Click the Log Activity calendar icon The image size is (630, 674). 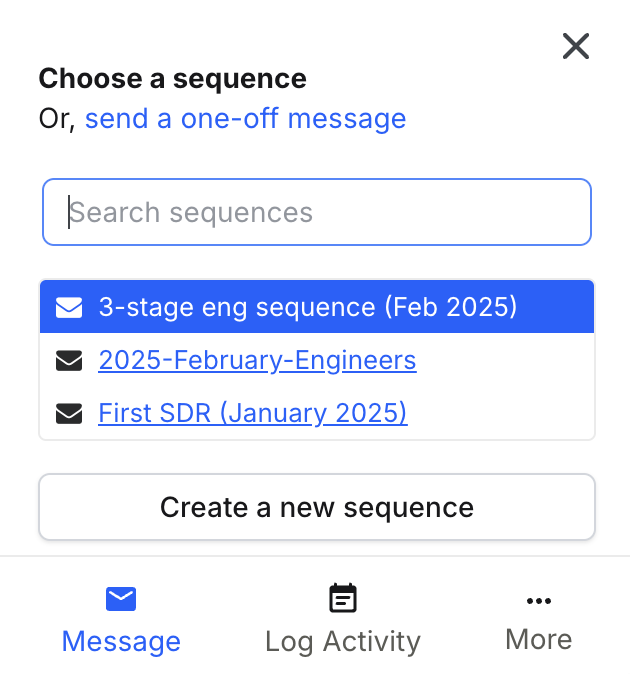coord(343,597)
